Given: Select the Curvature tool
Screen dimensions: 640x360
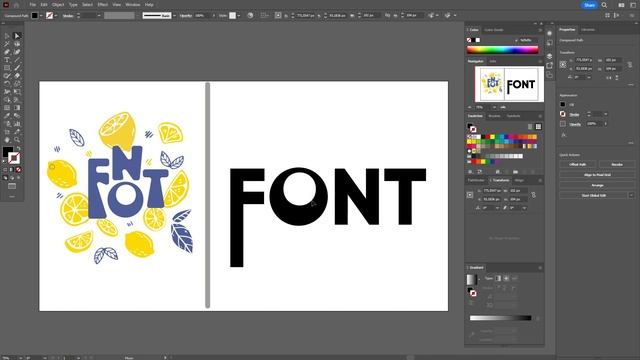Looking at the screenshot, I should click(17, 52).
